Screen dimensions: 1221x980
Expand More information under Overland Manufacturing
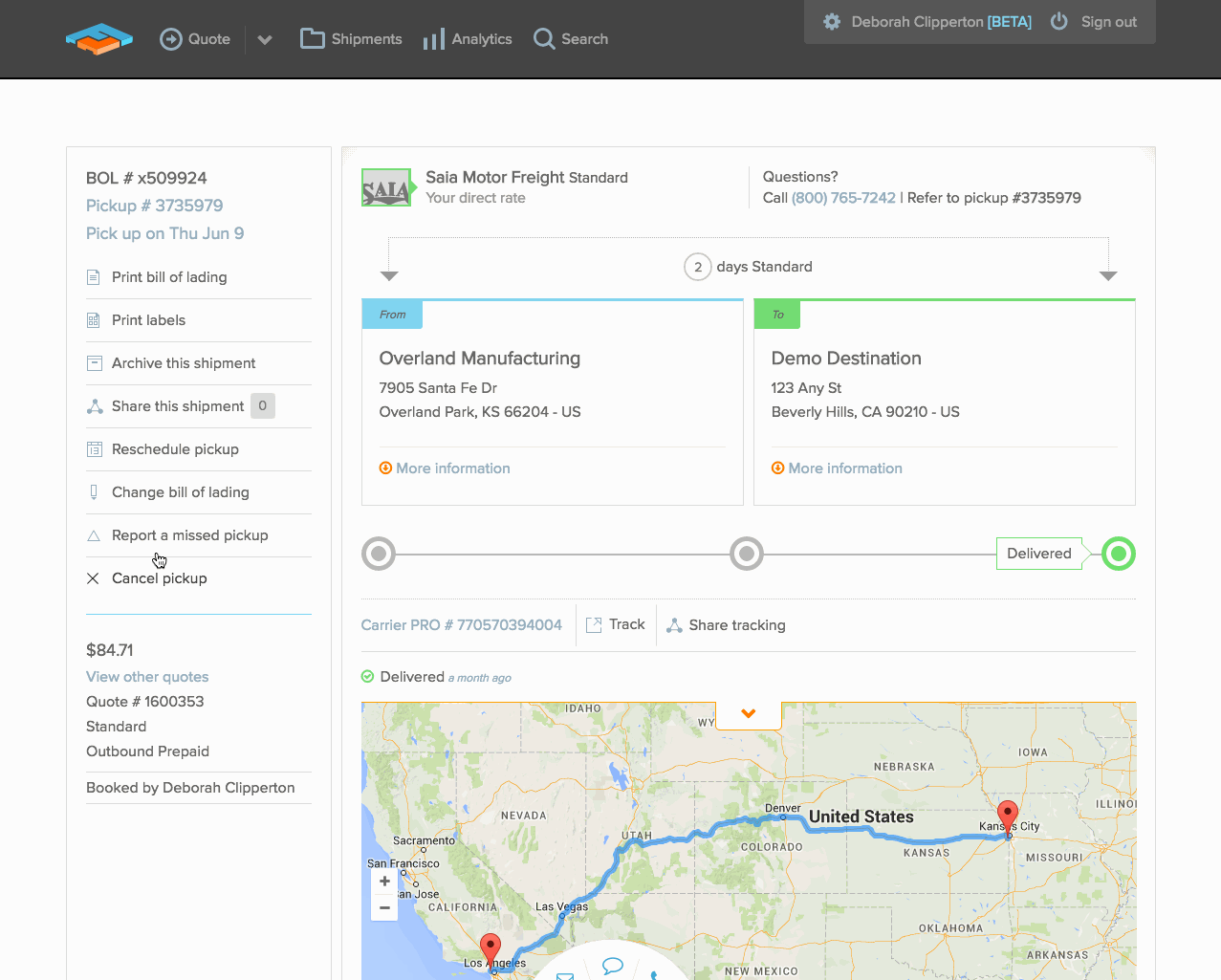click(445, 468)
